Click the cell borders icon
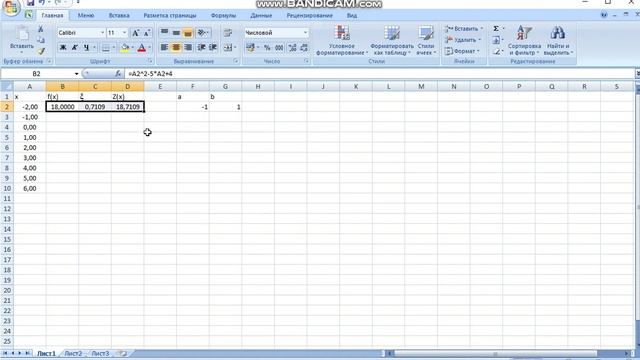The image size is (640, 360). pos(105,48)
